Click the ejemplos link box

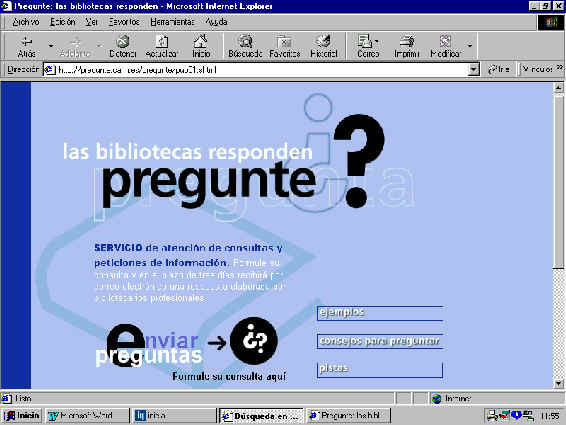point(380,313)
